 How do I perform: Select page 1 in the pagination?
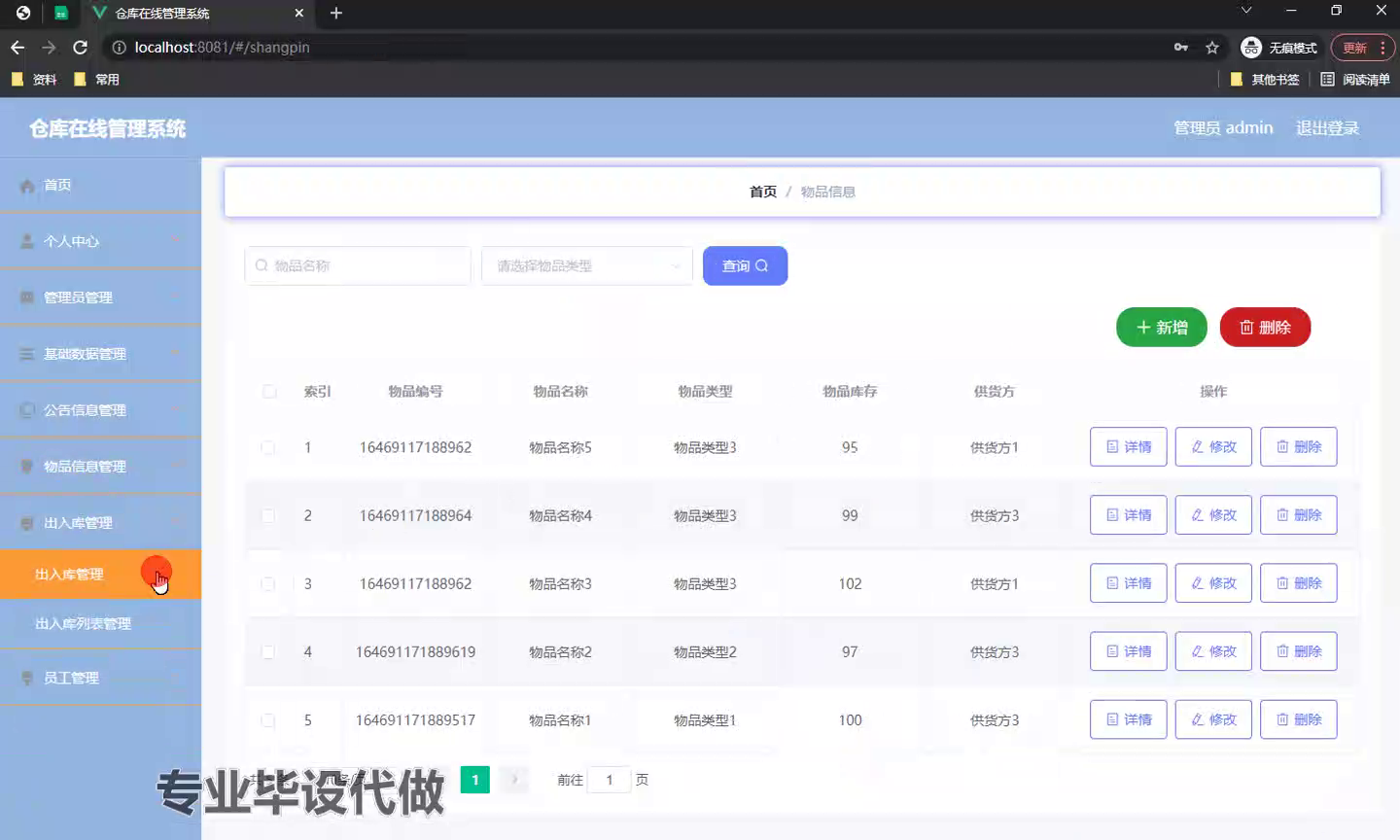click(474, 780)
